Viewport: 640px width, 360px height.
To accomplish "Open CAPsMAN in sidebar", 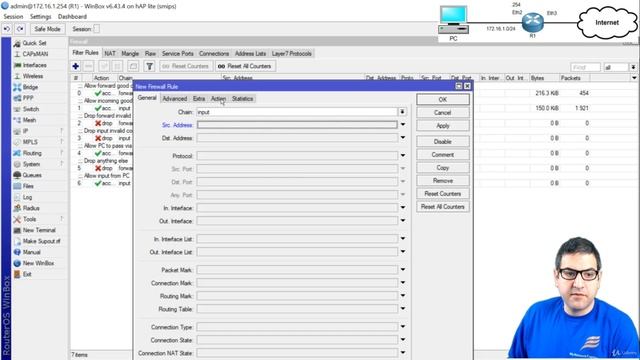I will pos(35,54).
